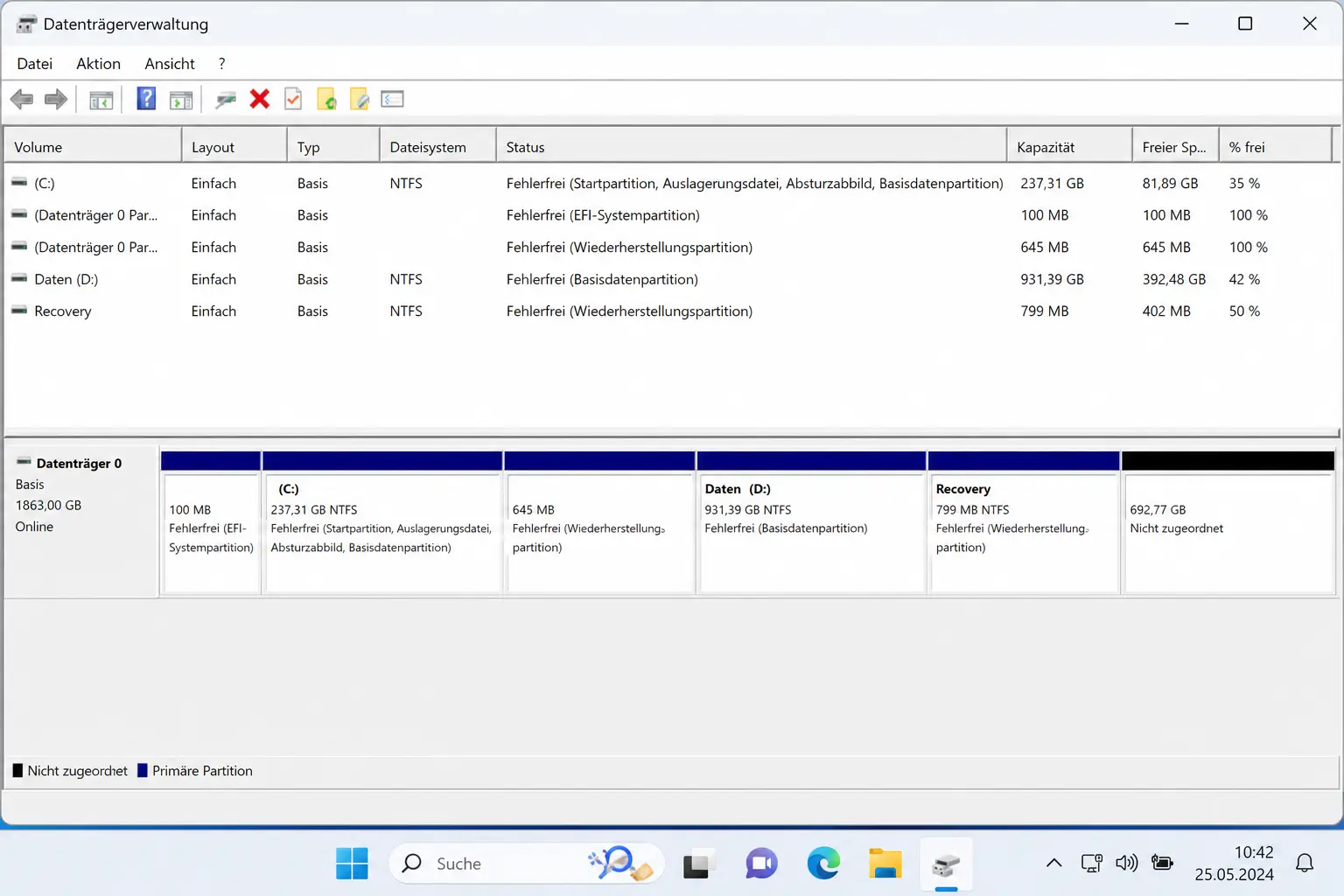Click the yellow folder with pencil icon
The image size is (1344, 896).
coord(360,100)
